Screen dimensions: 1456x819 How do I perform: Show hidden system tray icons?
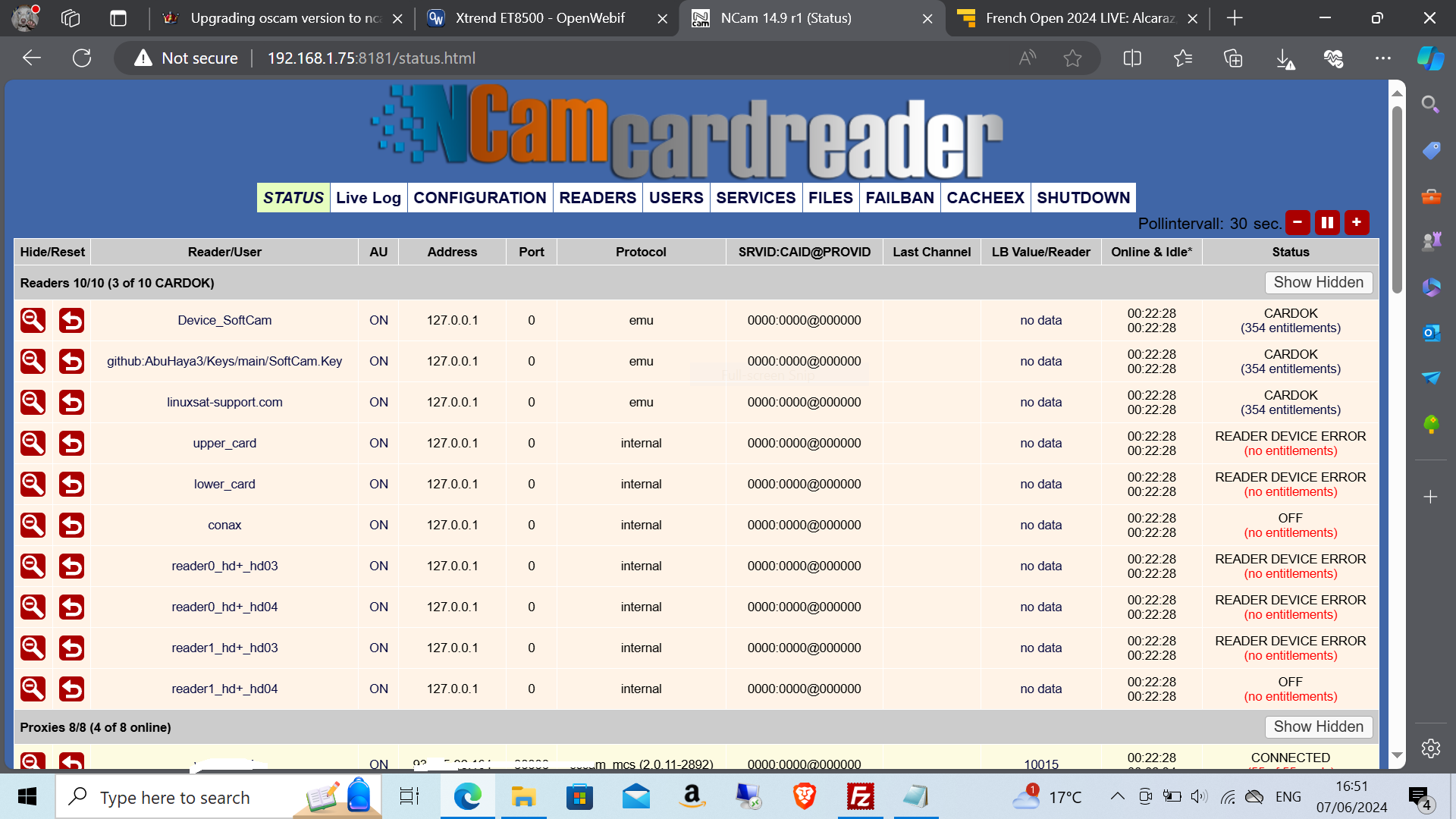tap(1117, 797)
